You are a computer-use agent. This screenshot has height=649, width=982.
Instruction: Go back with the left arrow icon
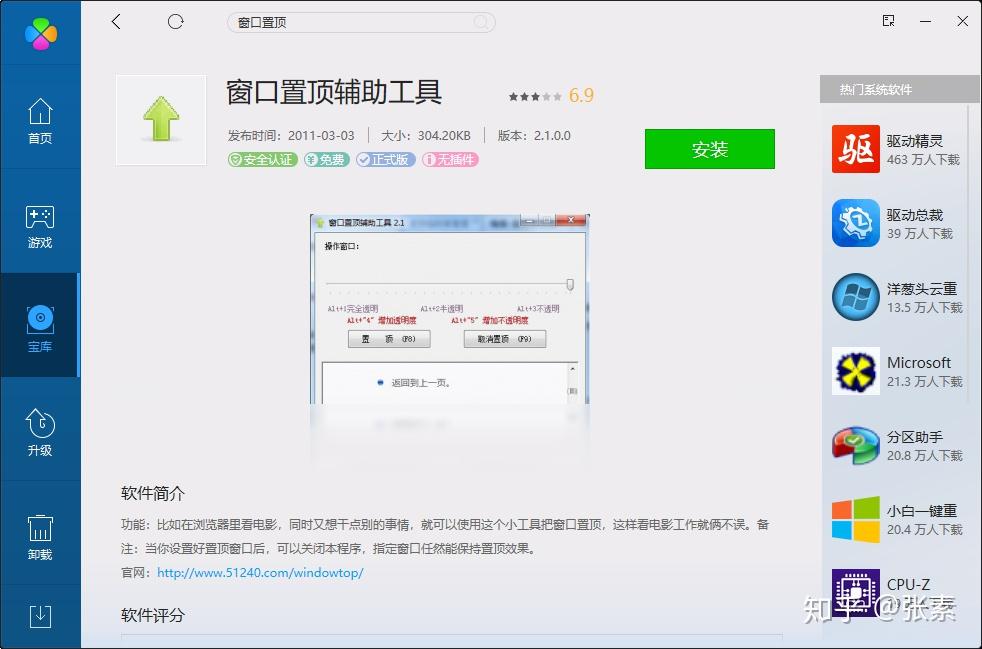(116, 22)
